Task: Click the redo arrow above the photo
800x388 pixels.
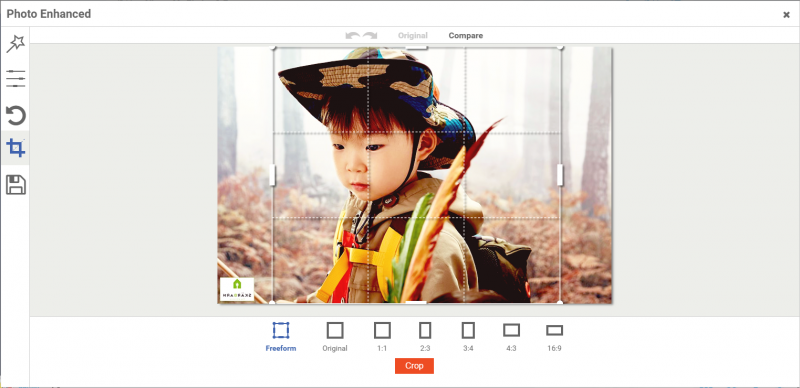Action: (370, 36)
